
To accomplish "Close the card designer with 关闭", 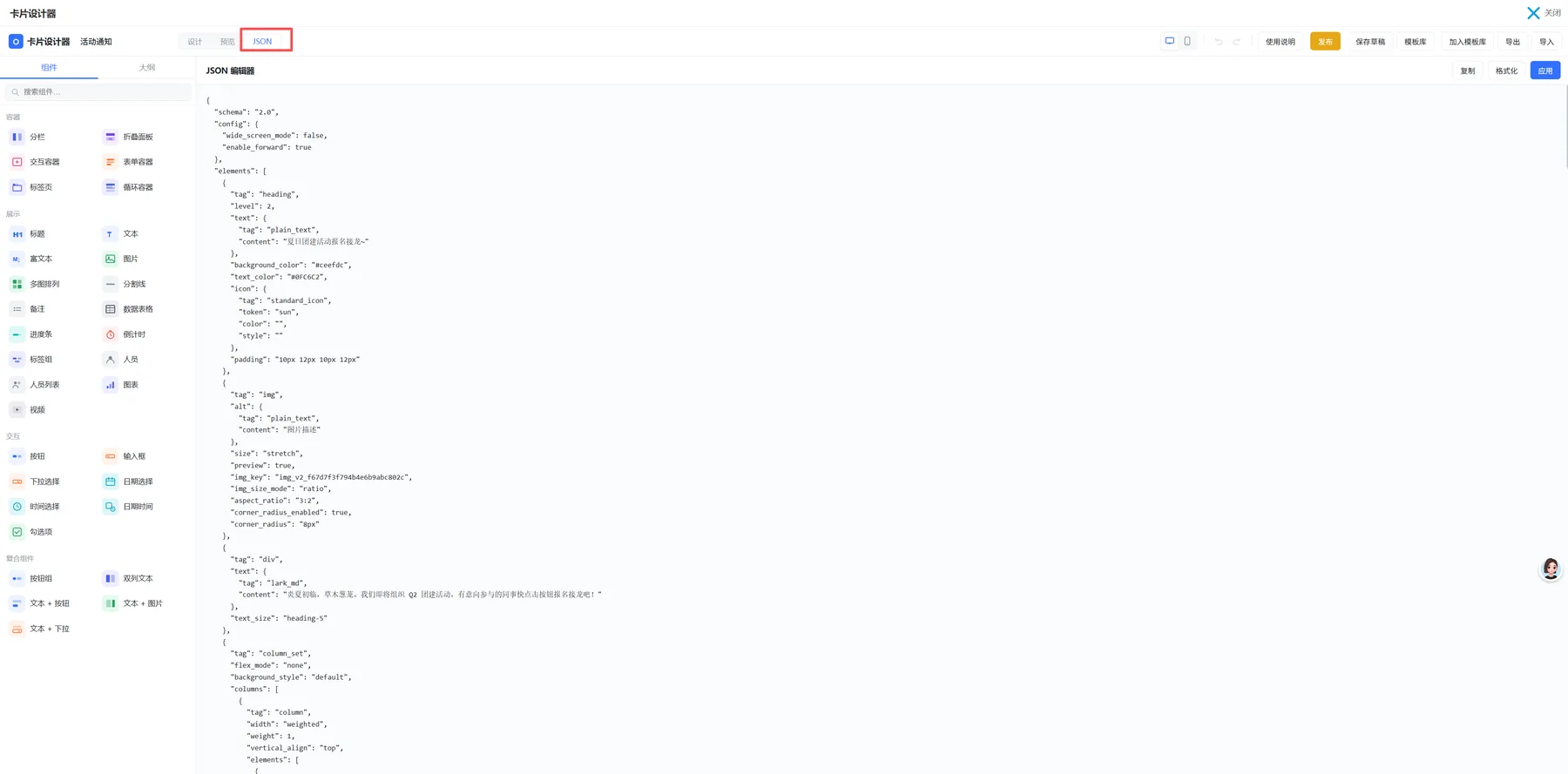I will click(1544, 13).
